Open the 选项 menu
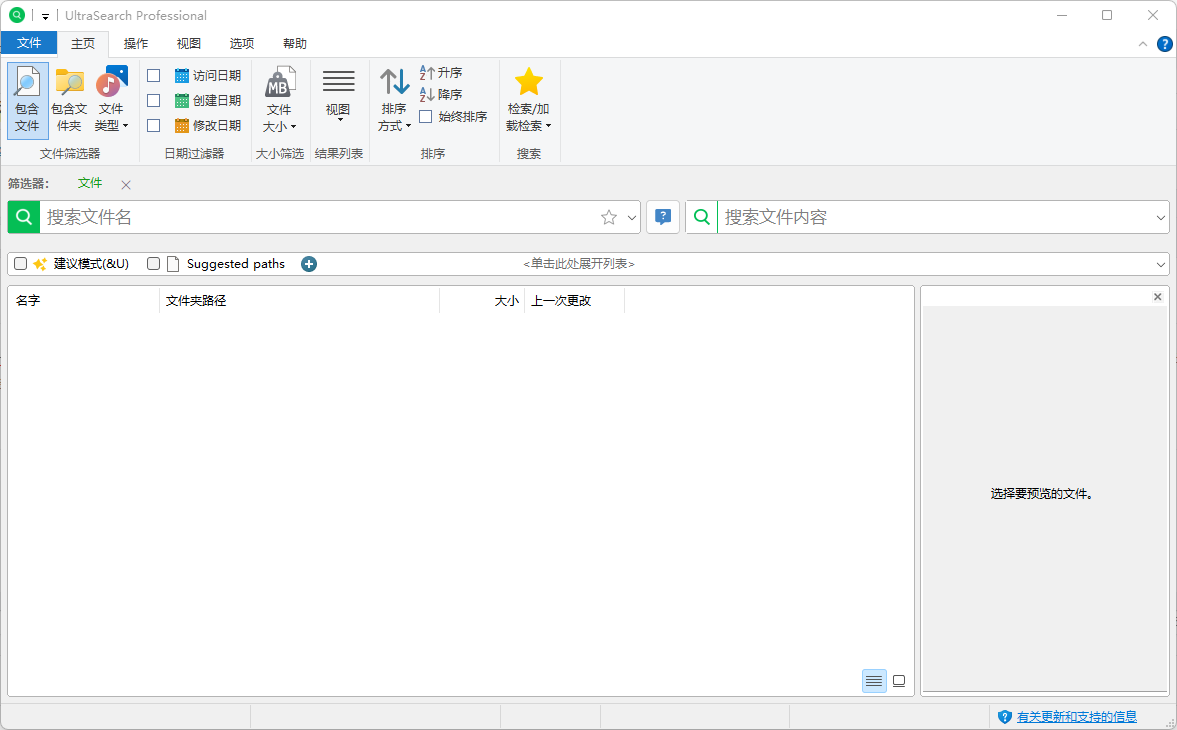The width and height of the screenshot is (1177, 730). (x=241, y=43)
